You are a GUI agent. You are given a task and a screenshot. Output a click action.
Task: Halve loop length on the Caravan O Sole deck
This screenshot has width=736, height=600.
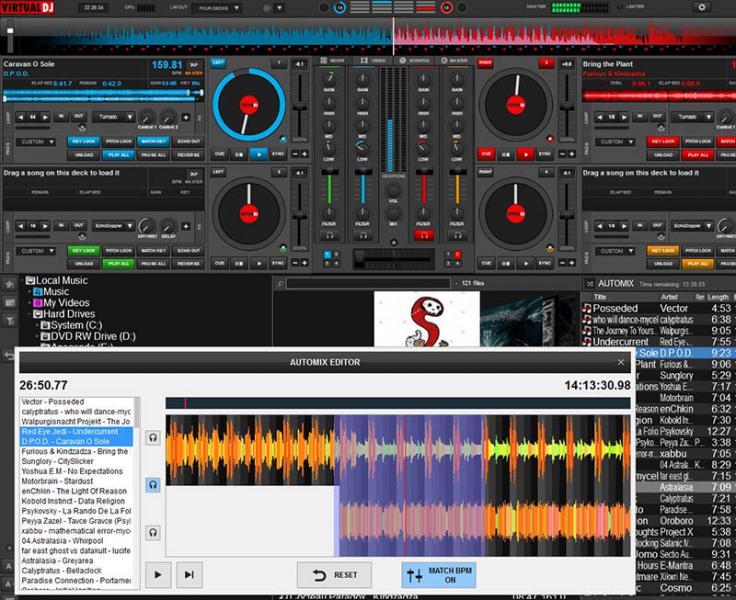pos(20,117)
